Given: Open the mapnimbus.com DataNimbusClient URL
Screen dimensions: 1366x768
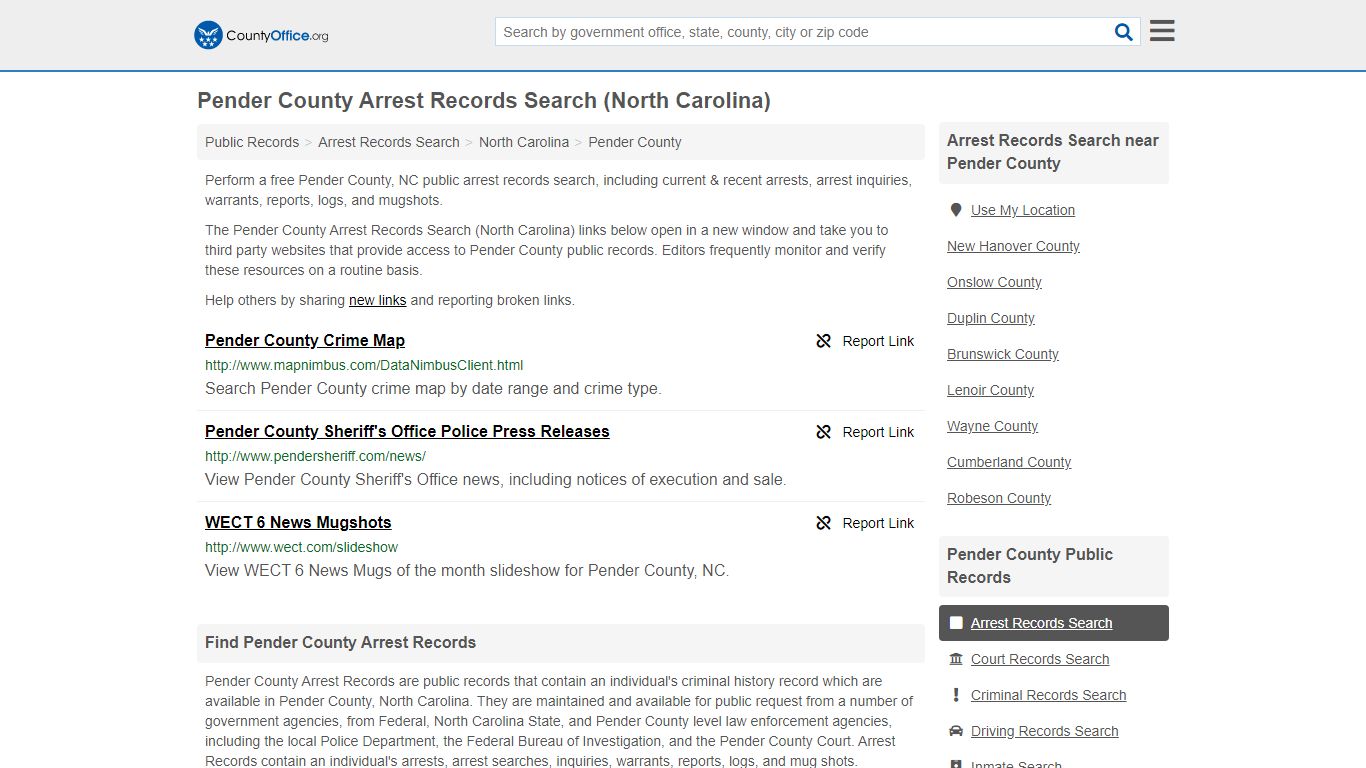Looking at the screenshot, I should [364, 365].
